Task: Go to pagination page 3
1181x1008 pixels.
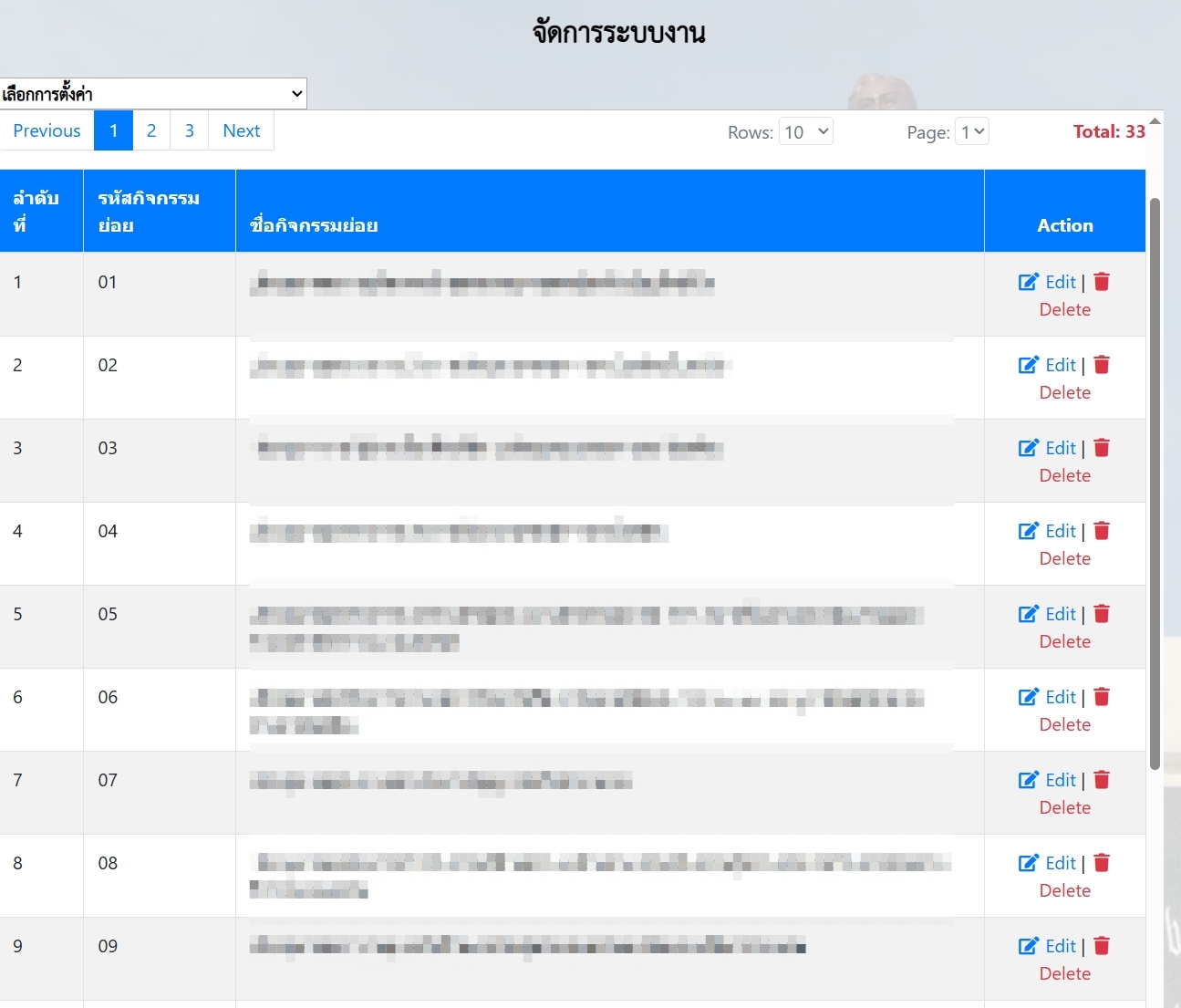Action: pos(190,130)
